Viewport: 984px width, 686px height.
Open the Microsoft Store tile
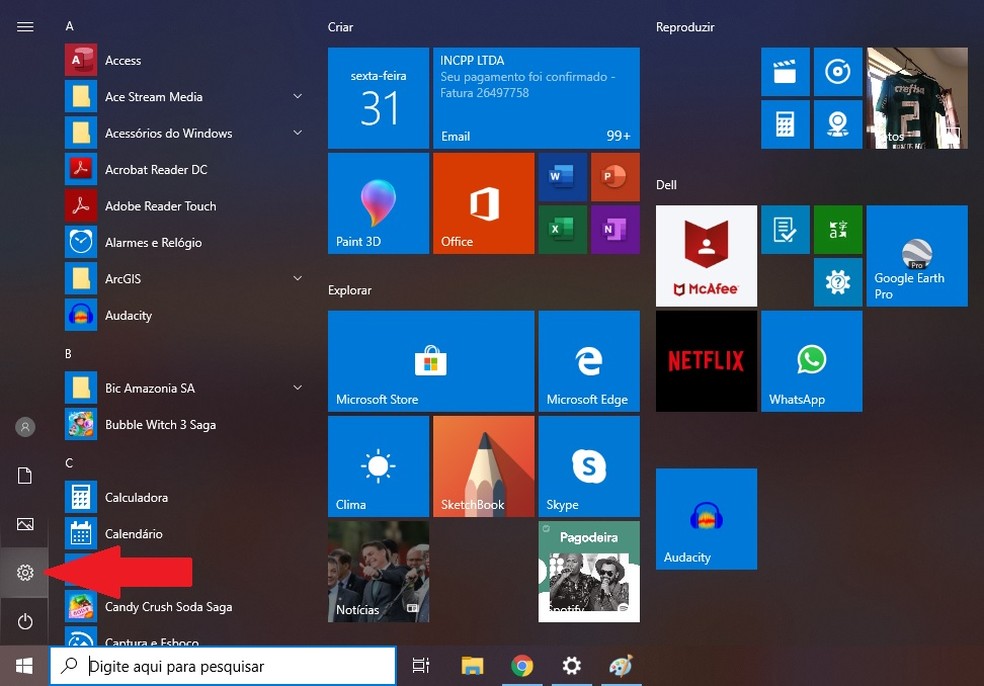click(432, 360)
